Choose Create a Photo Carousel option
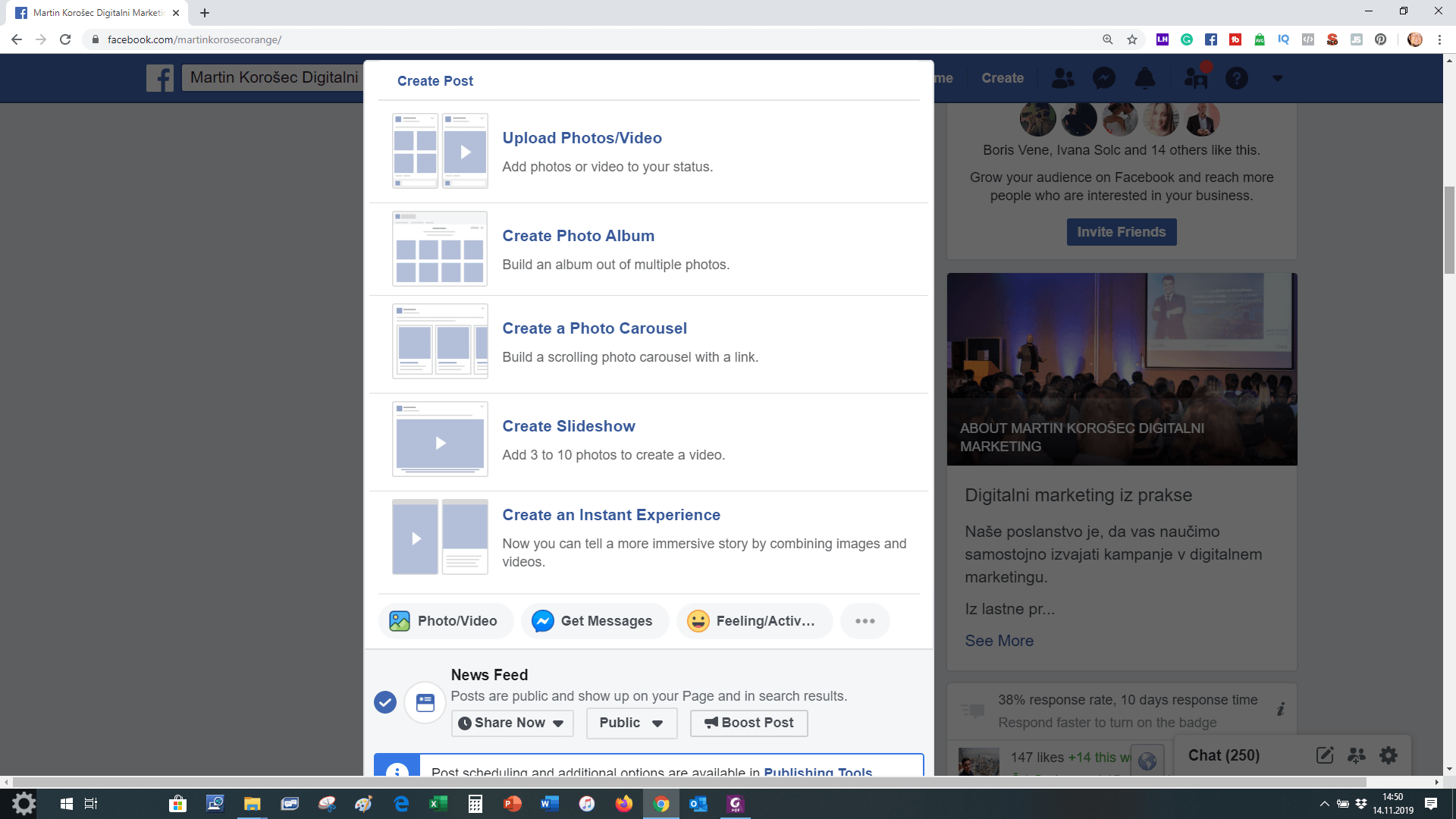 (594, 328)
